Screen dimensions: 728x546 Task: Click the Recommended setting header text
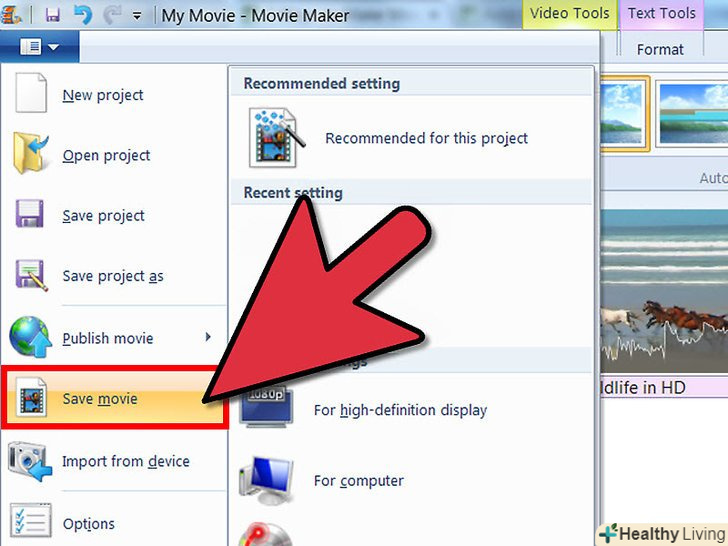[x=322, y=84]
